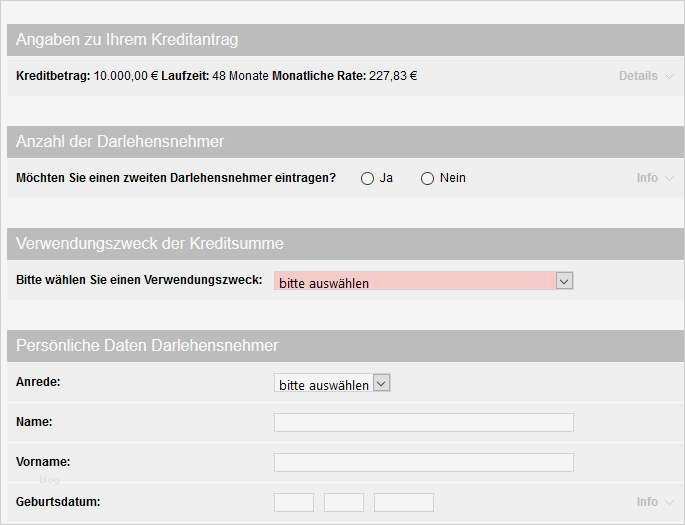This screenshot has height=525, width=685.
Task: Click the Anzahl der Darlehensnehmer header
Action: (120, 141)
